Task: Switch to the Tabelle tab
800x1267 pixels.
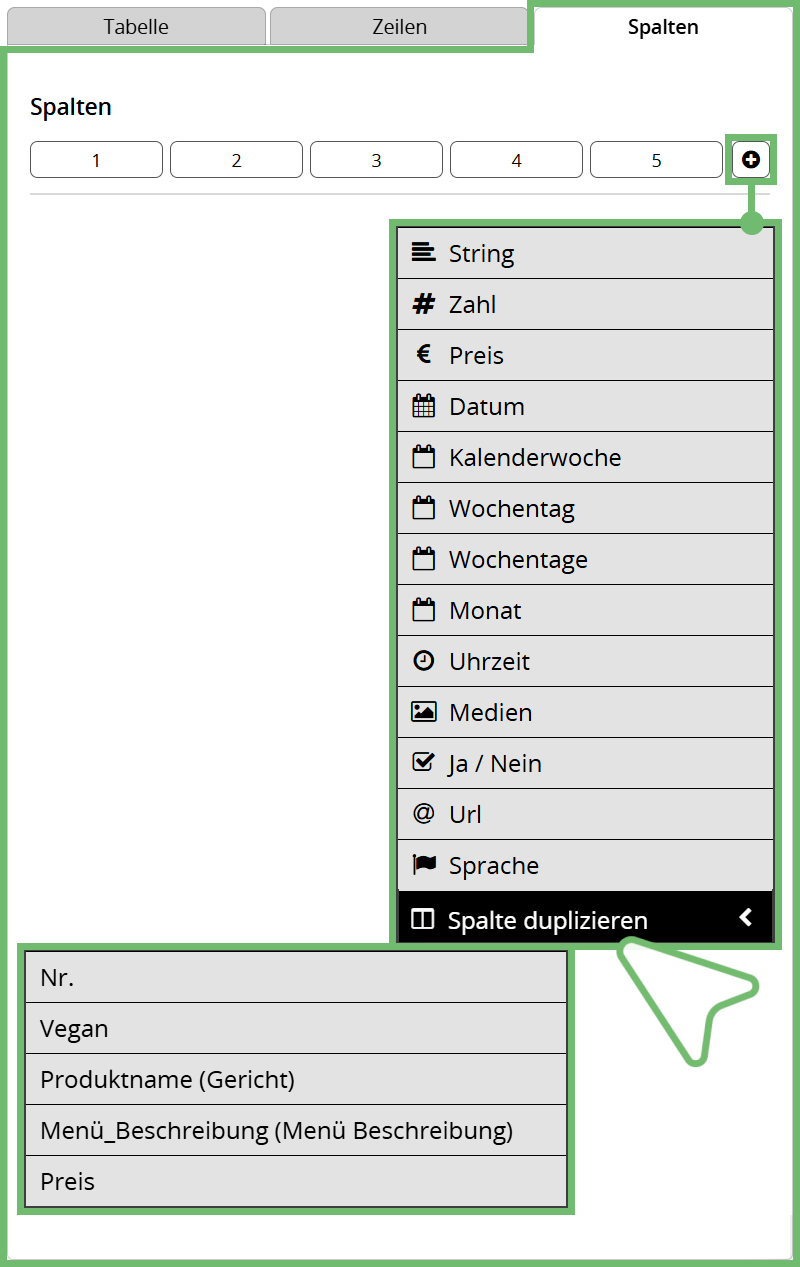Action: point(136,27)
